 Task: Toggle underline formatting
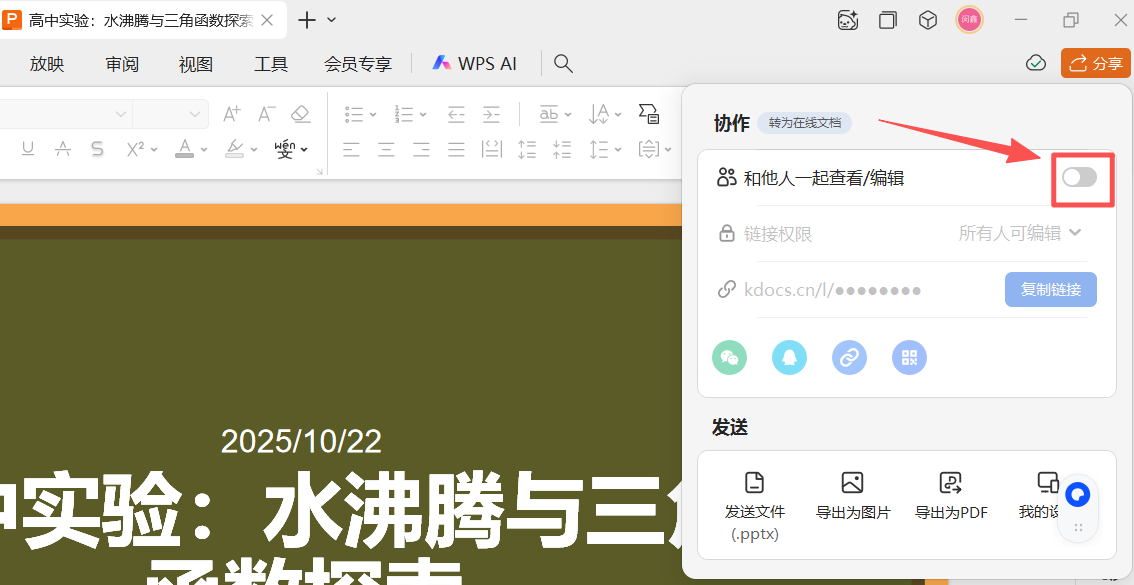(27, 148)
